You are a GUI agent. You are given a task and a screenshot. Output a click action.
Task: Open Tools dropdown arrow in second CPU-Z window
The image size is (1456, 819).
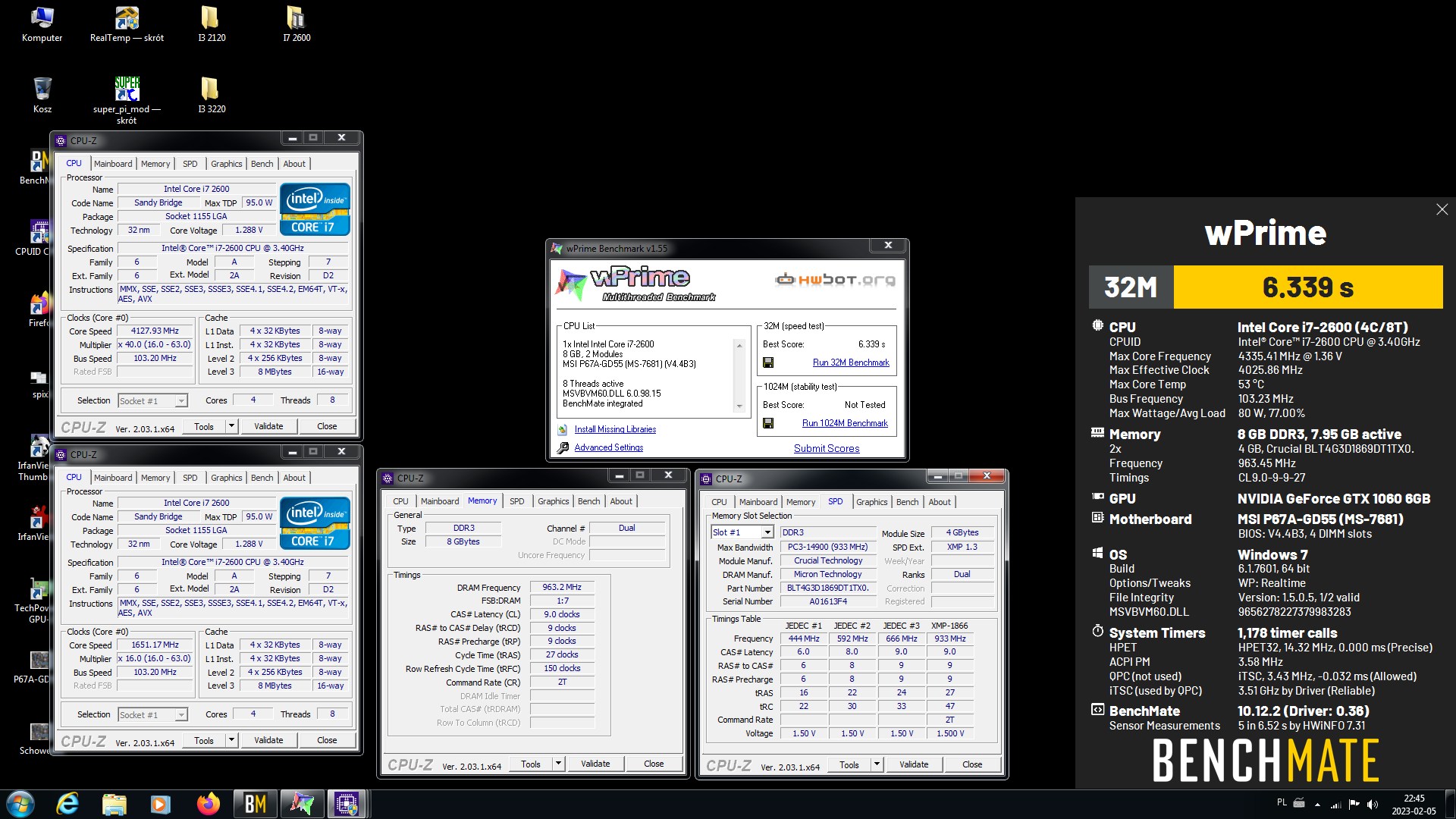coord(231,740)
